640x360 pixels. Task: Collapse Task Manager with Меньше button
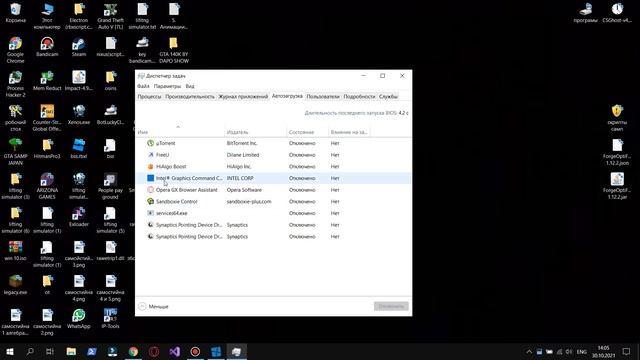click(x=153, y=307)
